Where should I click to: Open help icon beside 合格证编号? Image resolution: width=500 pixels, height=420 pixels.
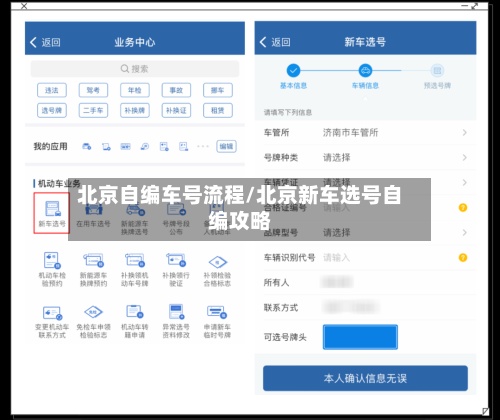pos(463,208)
